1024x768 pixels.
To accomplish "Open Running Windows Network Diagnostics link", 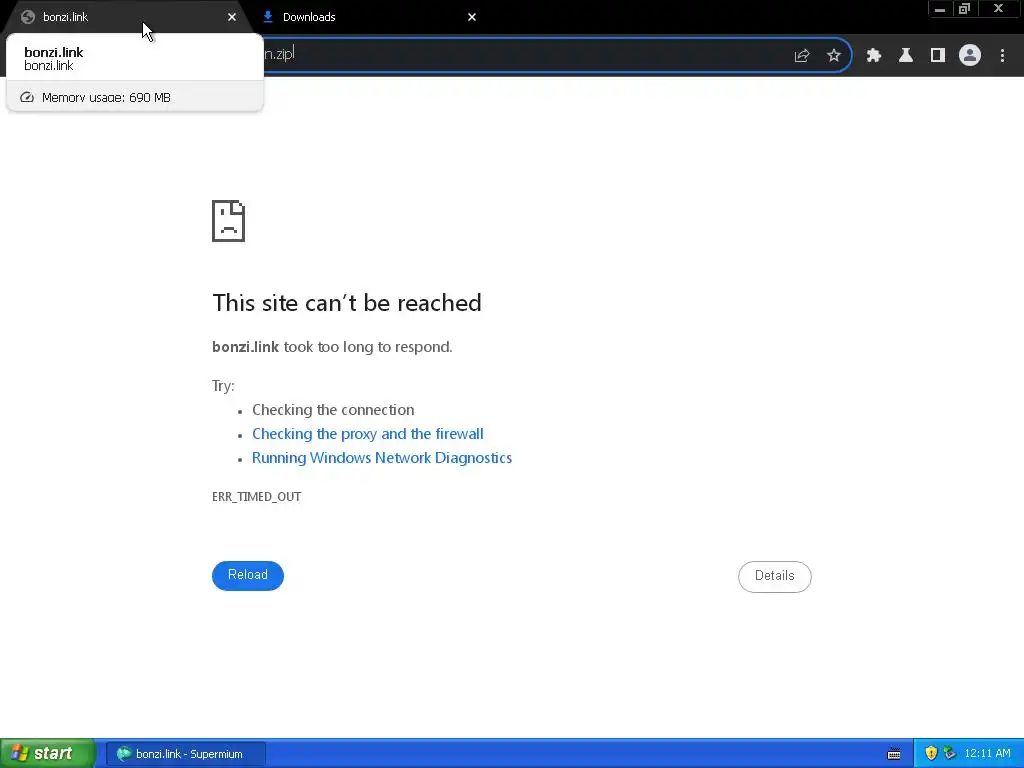I will (x=382, y=458).
